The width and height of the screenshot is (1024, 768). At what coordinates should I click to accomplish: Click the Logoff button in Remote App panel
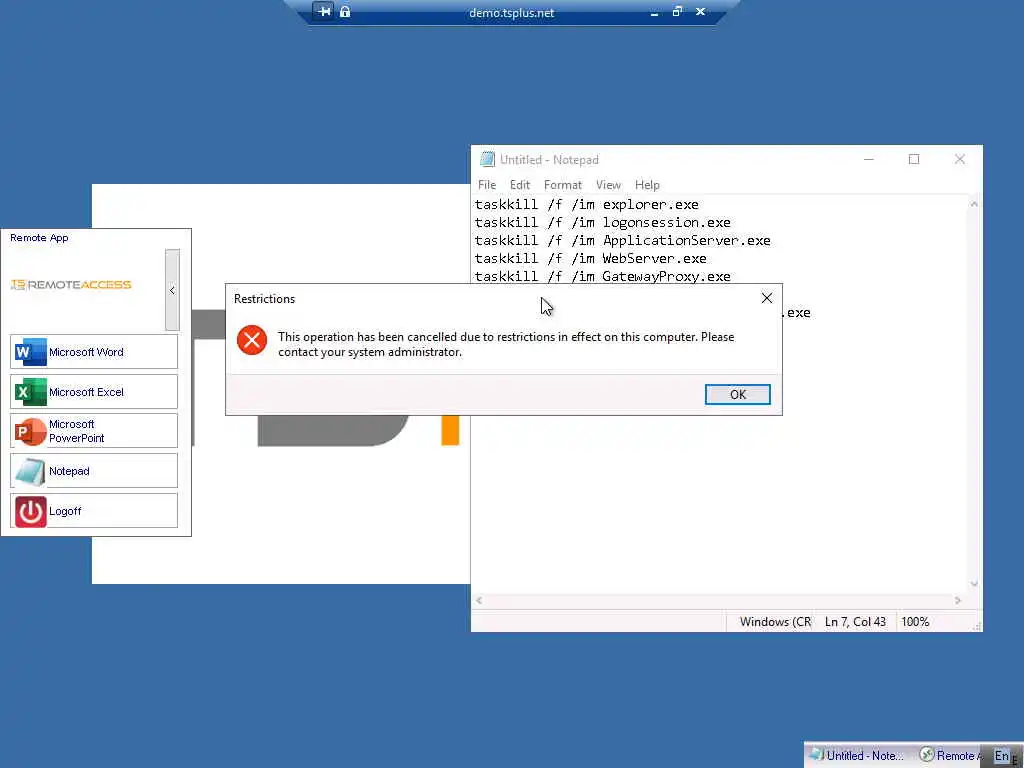[94, 511]
